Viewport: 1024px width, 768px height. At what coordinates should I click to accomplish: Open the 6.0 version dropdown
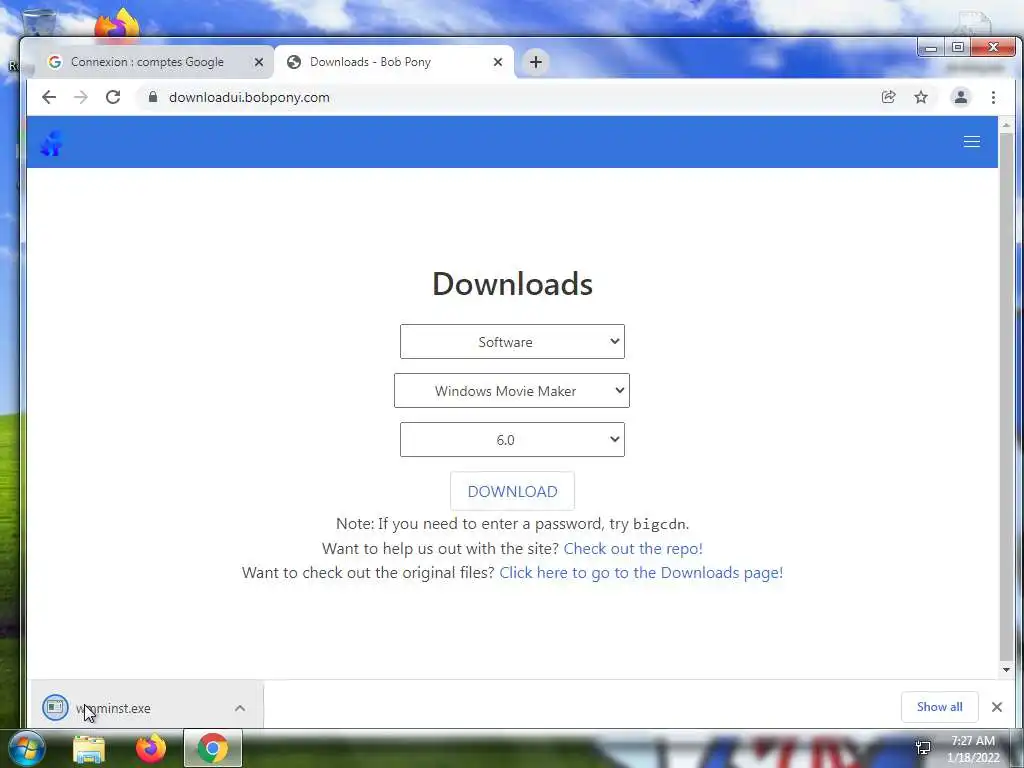click(x=512, y=440)
